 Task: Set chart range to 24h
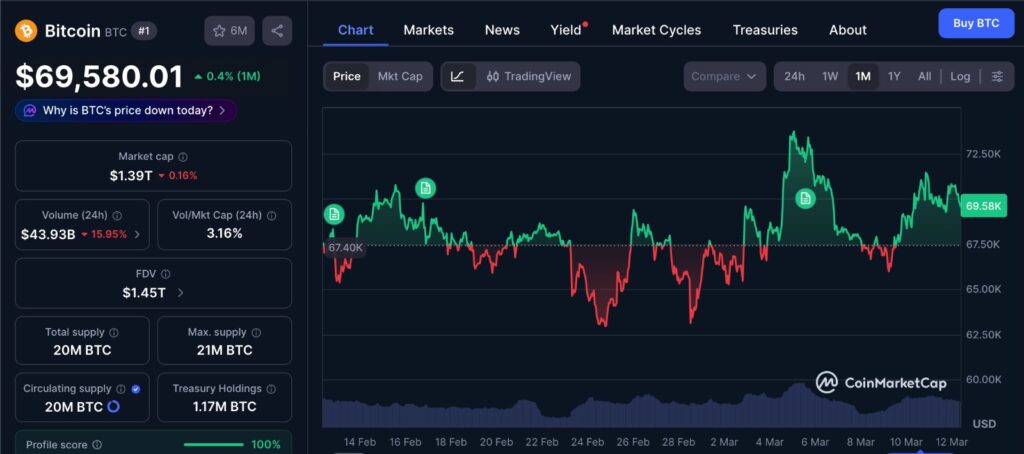tap(794, 76)
